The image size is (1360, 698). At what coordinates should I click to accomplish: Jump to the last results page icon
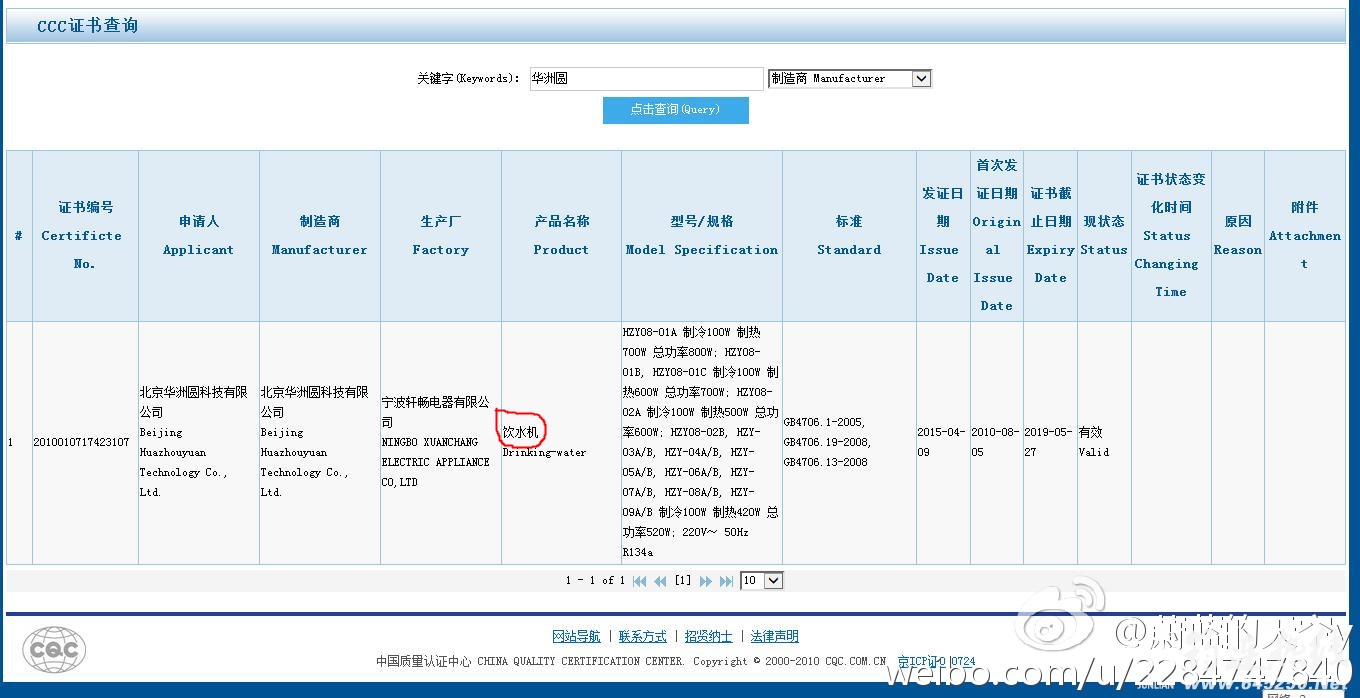[727, 581]
